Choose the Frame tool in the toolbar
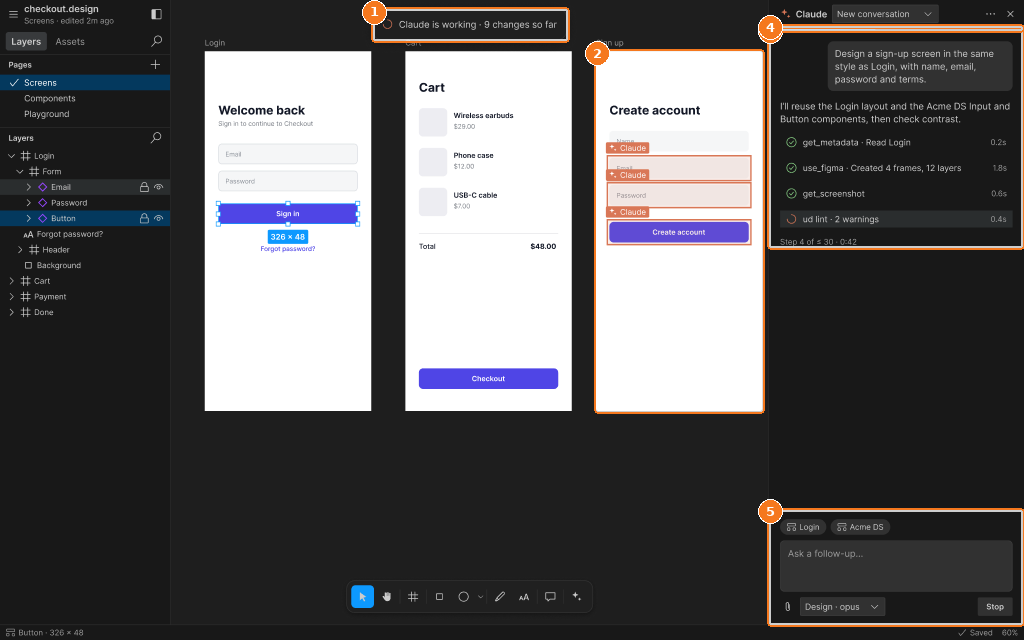The width and height of the screenshot is (1024, 640). pos(413,596)
